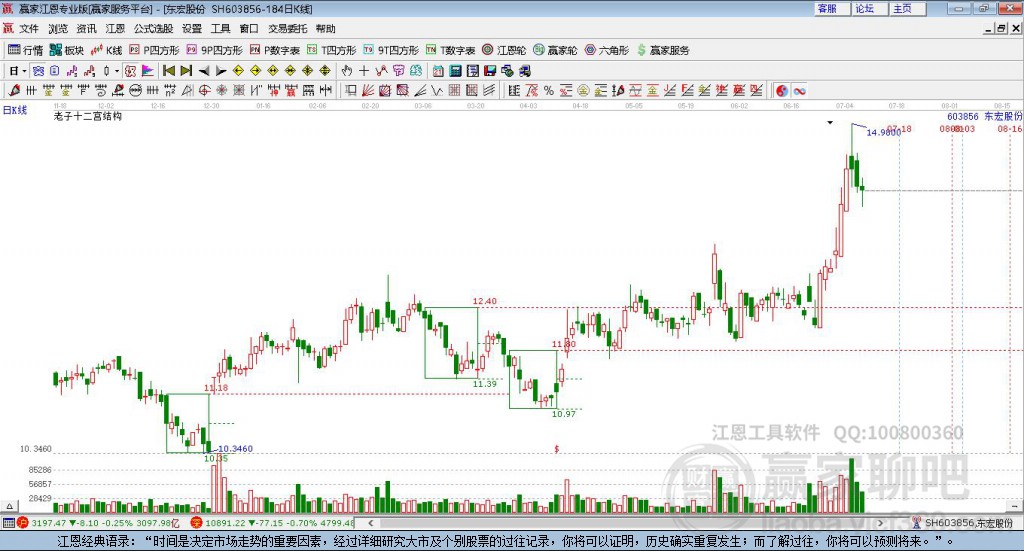This screenshot has width=1024, height=551.
Task: Open the P数字表 number table
Action: click(274, 50)
